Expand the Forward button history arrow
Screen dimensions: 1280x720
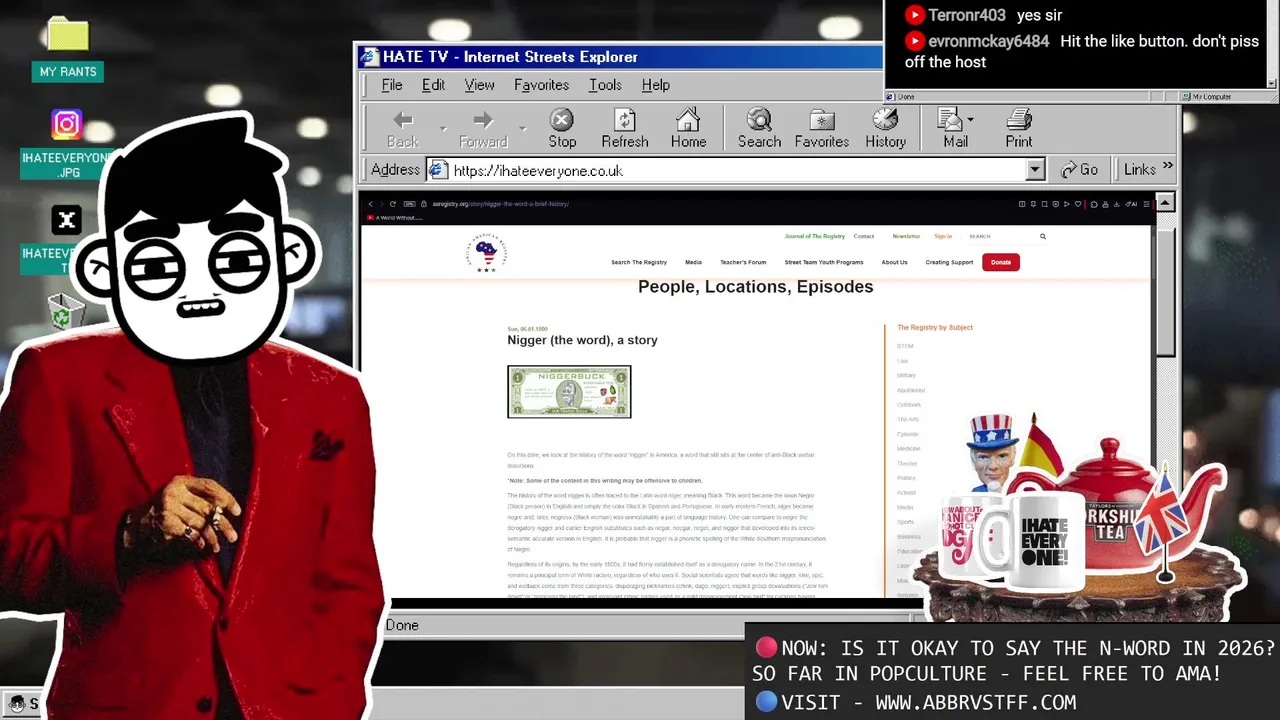523,129
